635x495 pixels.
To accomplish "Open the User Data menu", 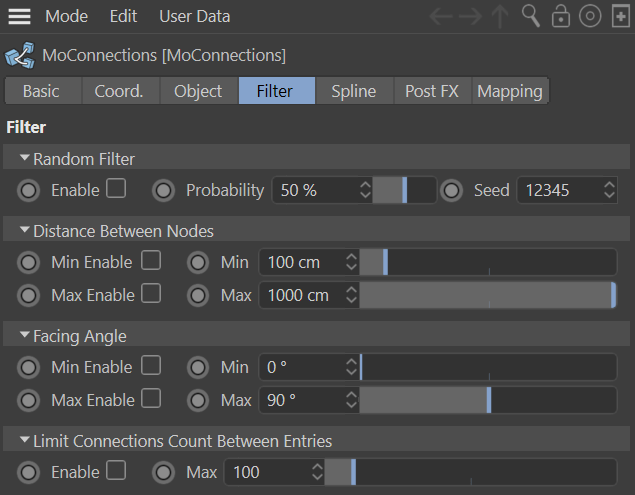I will coord(194,17).
